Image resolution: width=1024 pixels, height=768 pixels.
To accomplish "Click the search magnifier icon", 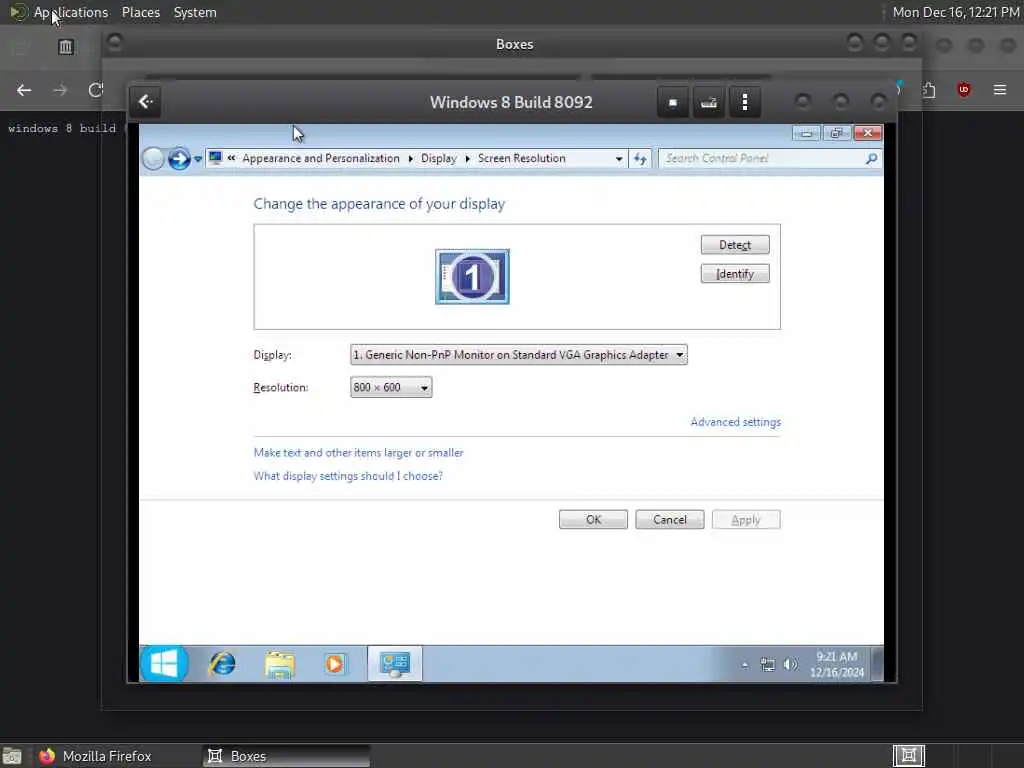I will click(871, 158).
